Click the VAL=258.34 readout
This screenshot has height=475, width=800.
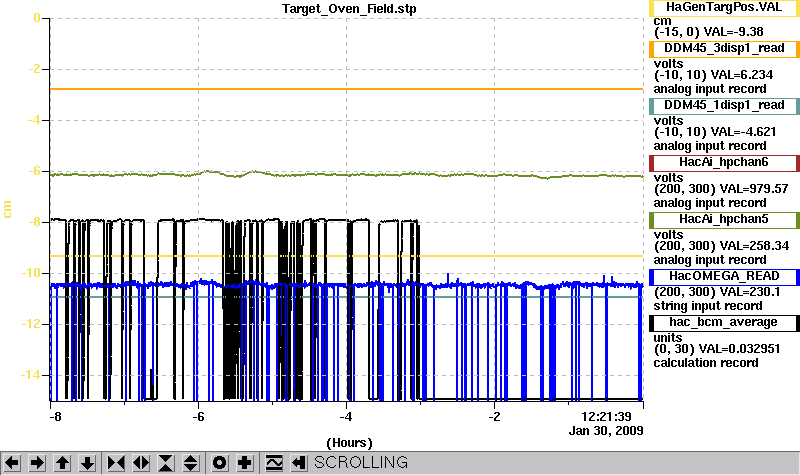754,246
